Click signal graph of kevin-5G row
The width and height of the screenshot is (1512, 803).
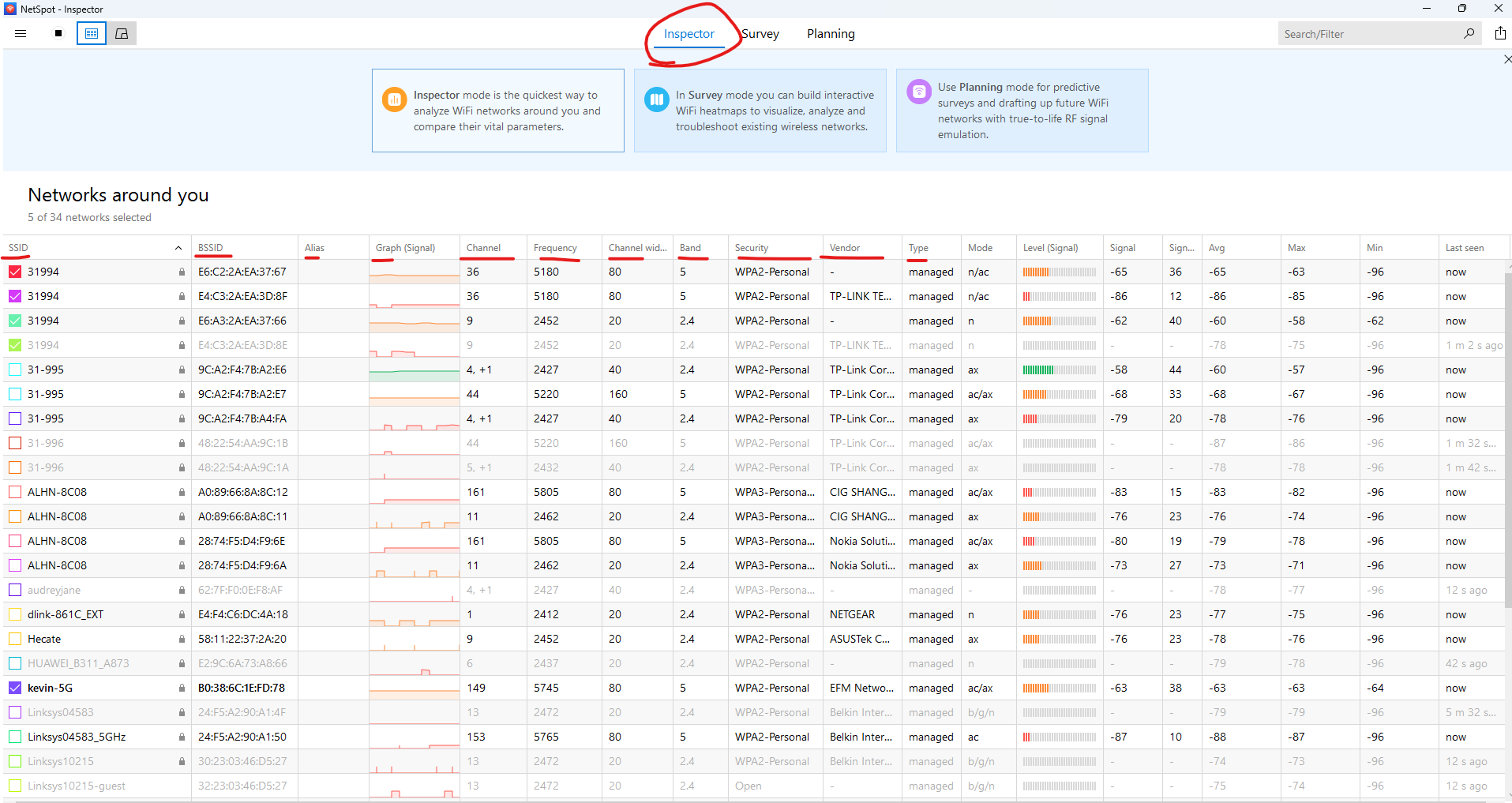pos(415,688)
